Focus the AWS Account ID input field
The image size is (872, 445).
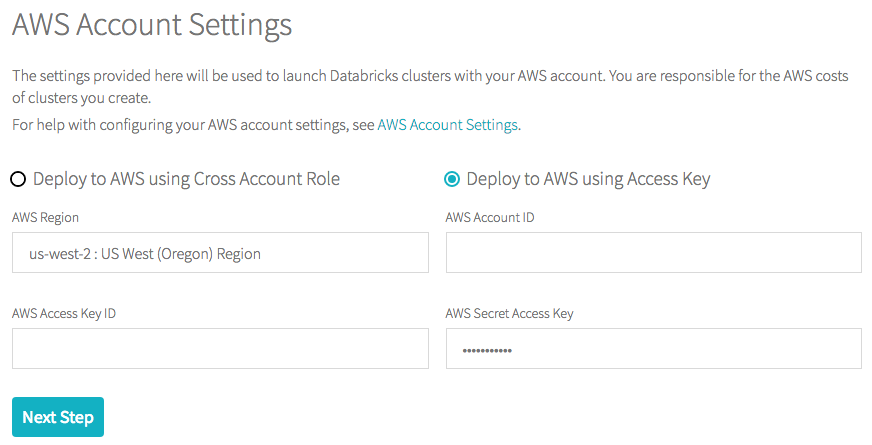[653, 253]
